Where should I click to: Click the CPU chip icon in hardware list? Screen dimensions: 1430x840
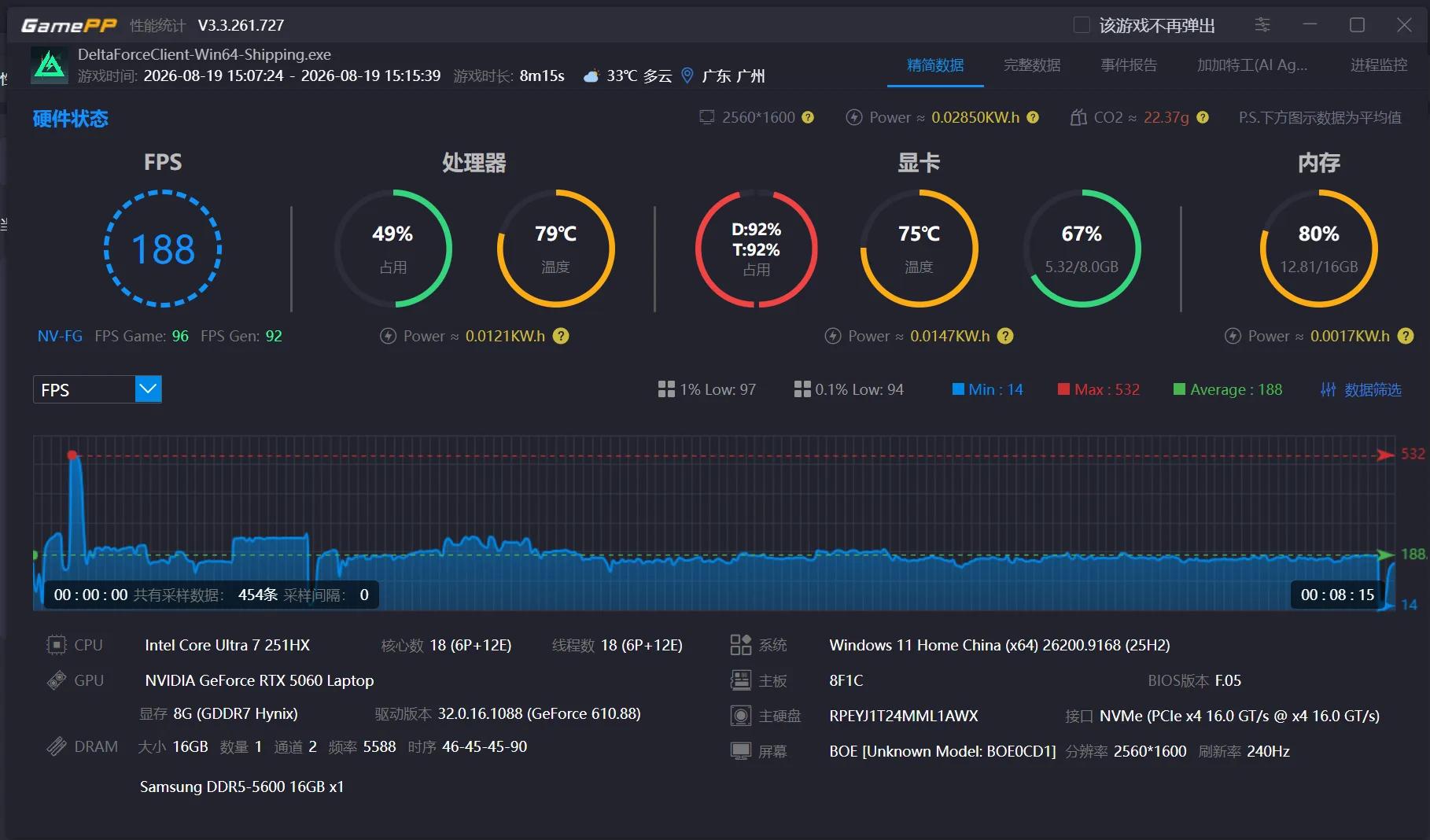57,645
